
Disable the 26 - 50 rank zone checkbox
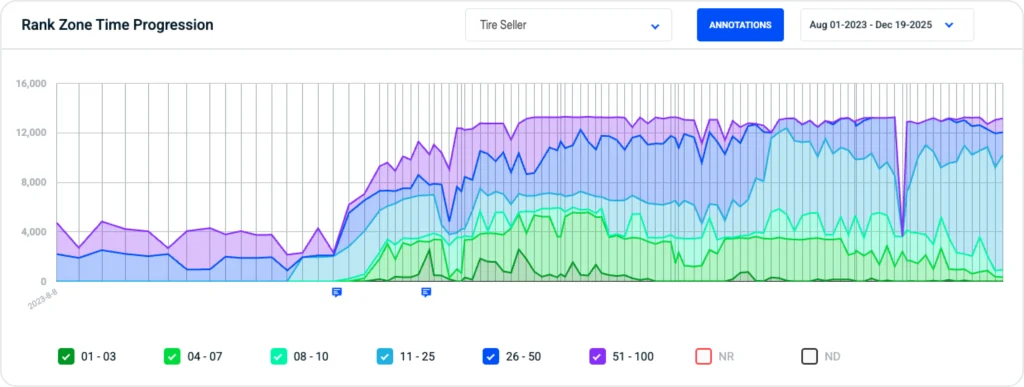pos(490,356)
